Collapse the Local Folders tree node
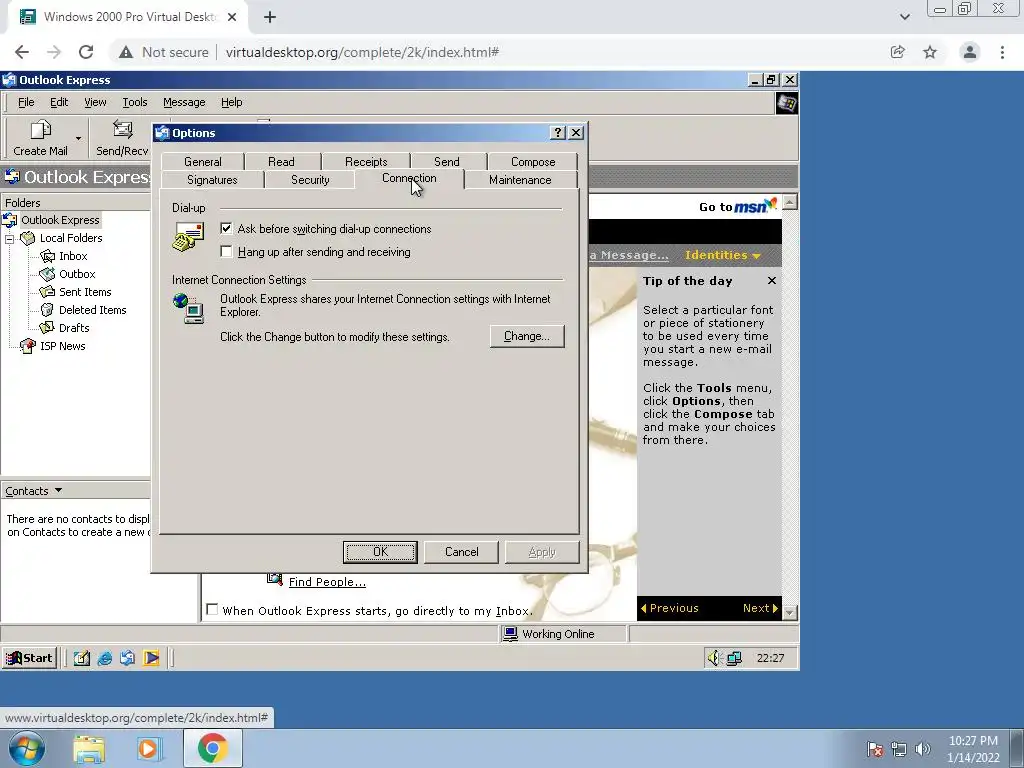Viewport: 1024px width, 768px height. [x=9, y=239]
